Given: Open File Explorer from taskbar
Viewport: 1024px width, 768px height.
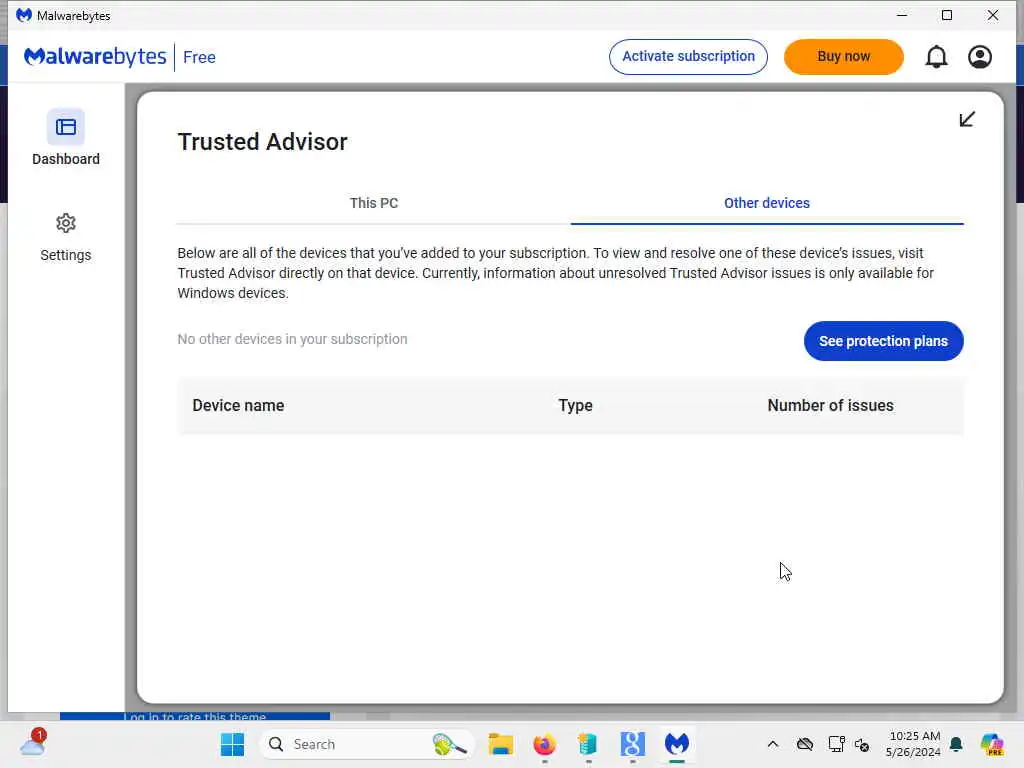Looking at the screenshot, I should tap(501, 744).
